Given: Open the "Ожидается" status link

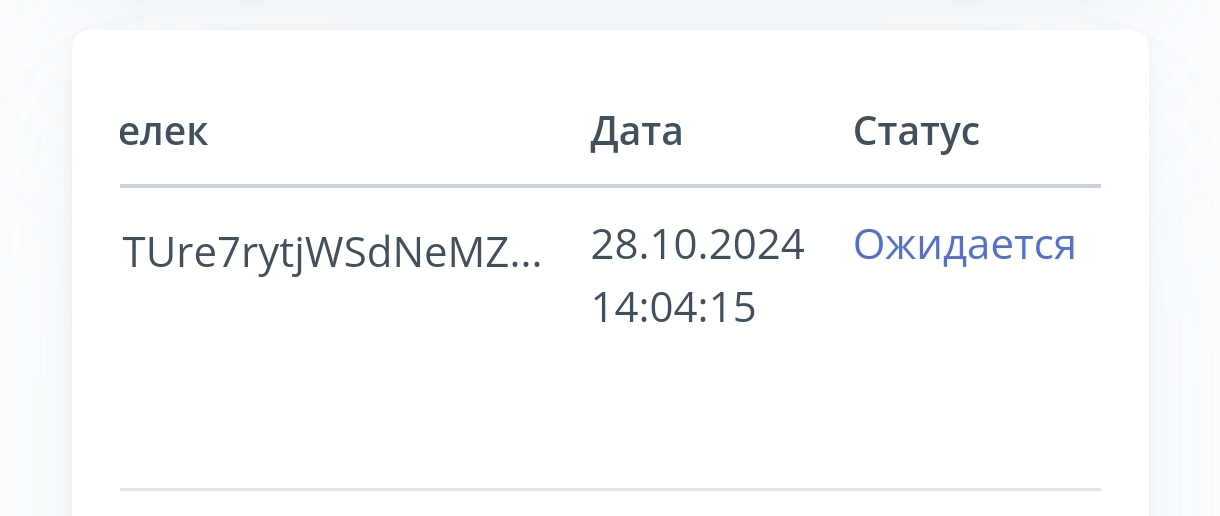Looking at the screenshot, I should click(x=964, y=246).
